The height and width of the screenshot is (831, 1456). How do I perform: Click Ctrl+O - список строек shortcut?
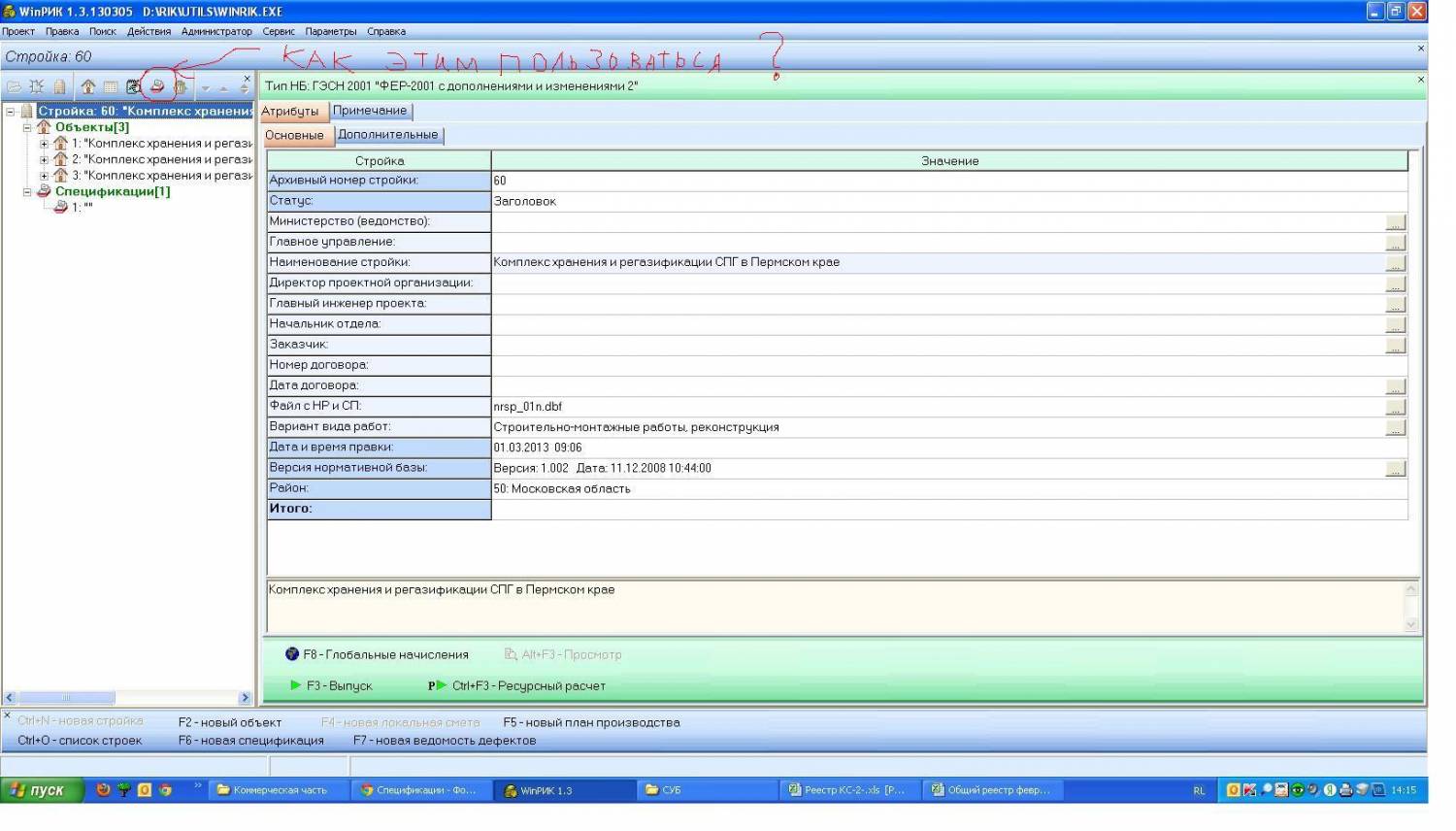tap(80, 741)
